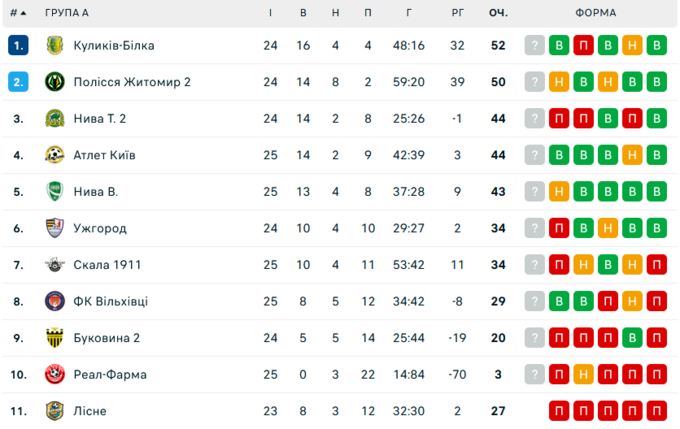
Task: Select the Нива Т. 2 team badge
Action: 55,118
